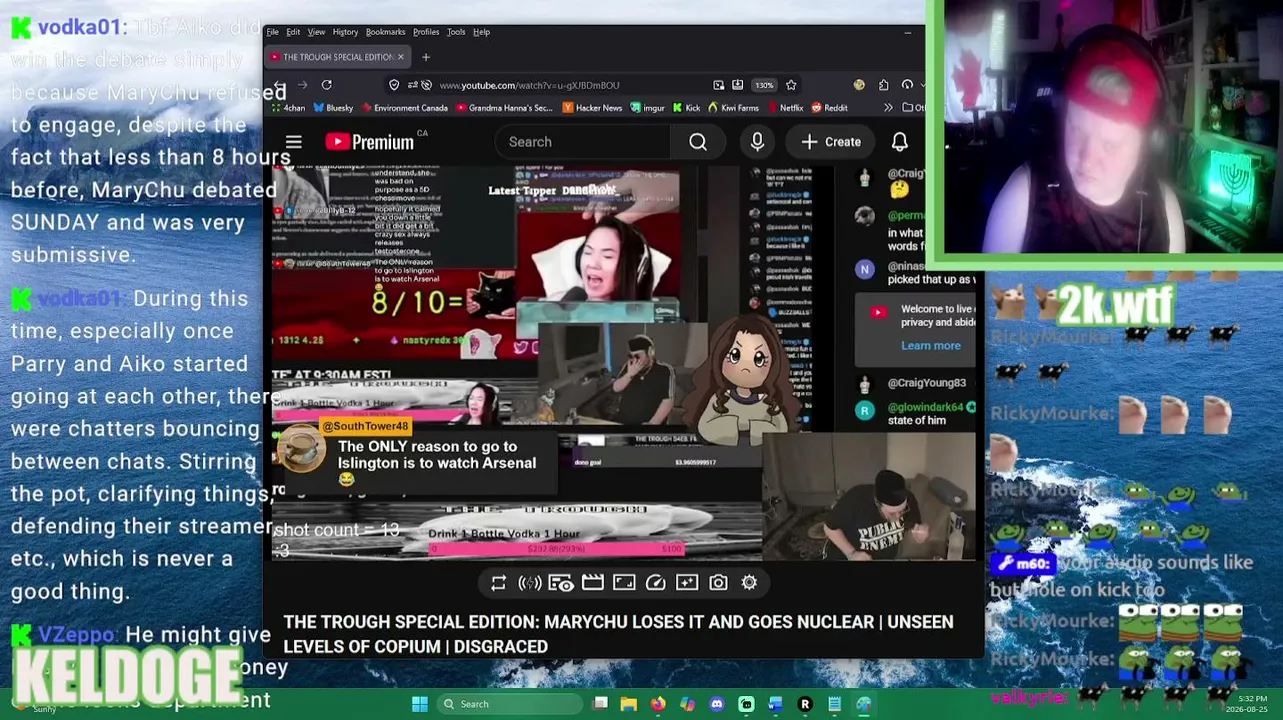Open the site permissions icon in address bar
Viewport: 1283px width, 720px height.
point(412,85)
